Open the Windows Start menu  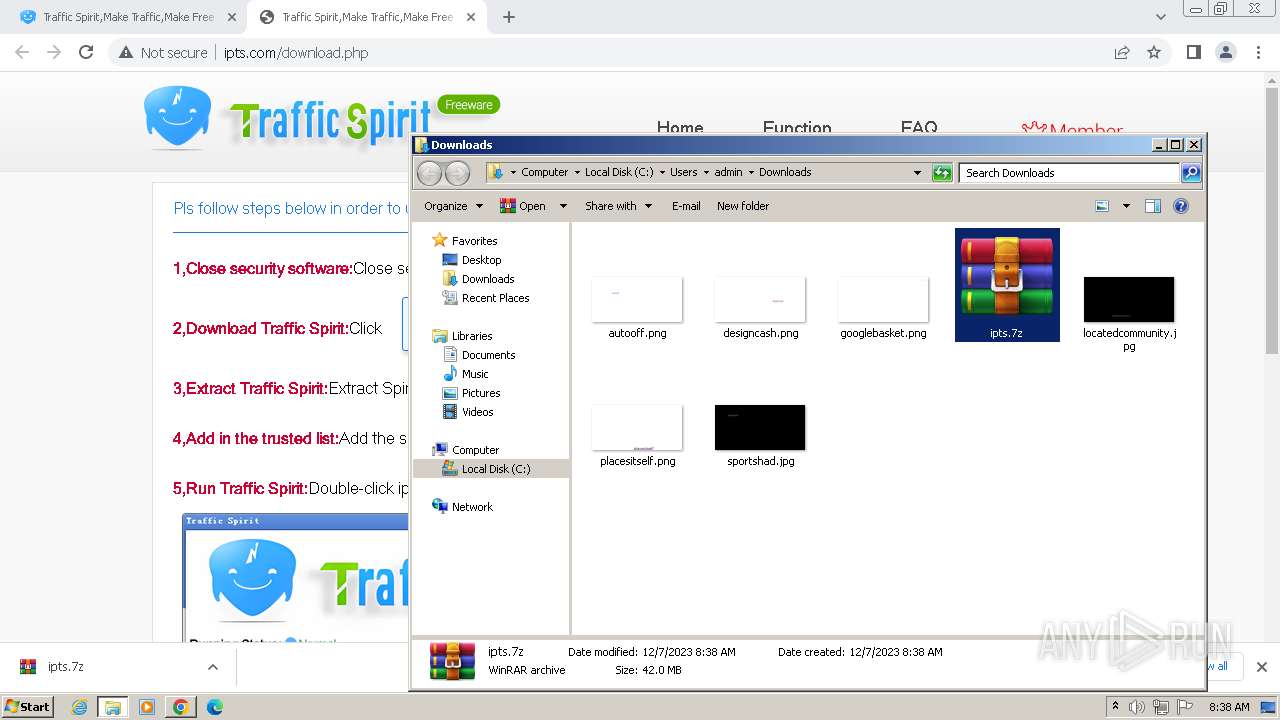click(x=28, y=706)
